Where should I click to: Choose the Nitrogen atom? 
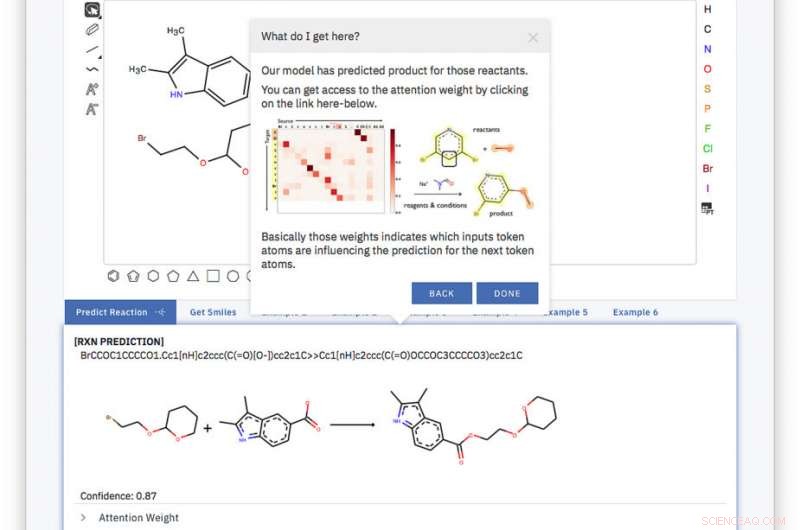click(707, 49)
